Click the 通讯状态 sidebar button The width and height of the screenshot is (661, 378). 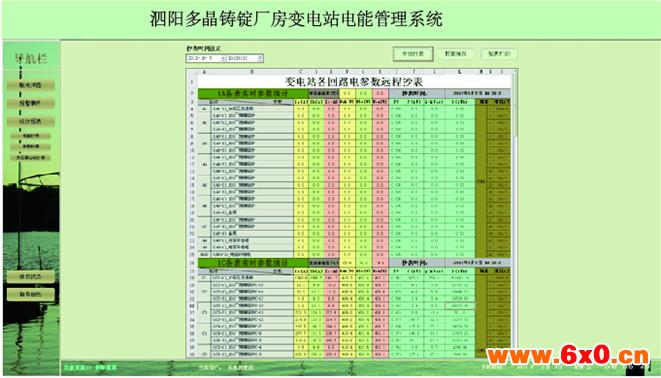point(30,276)
